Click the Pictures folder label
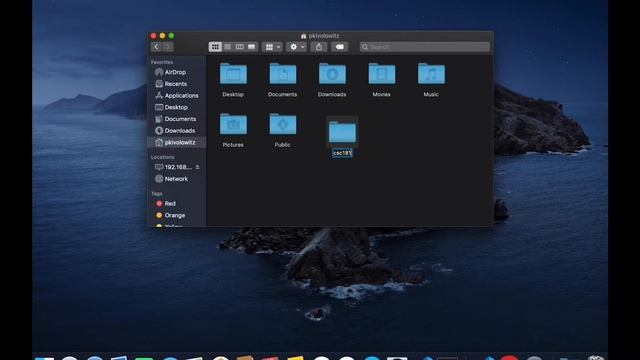This screenshot has height=360, width=640. tap(233, 145)
